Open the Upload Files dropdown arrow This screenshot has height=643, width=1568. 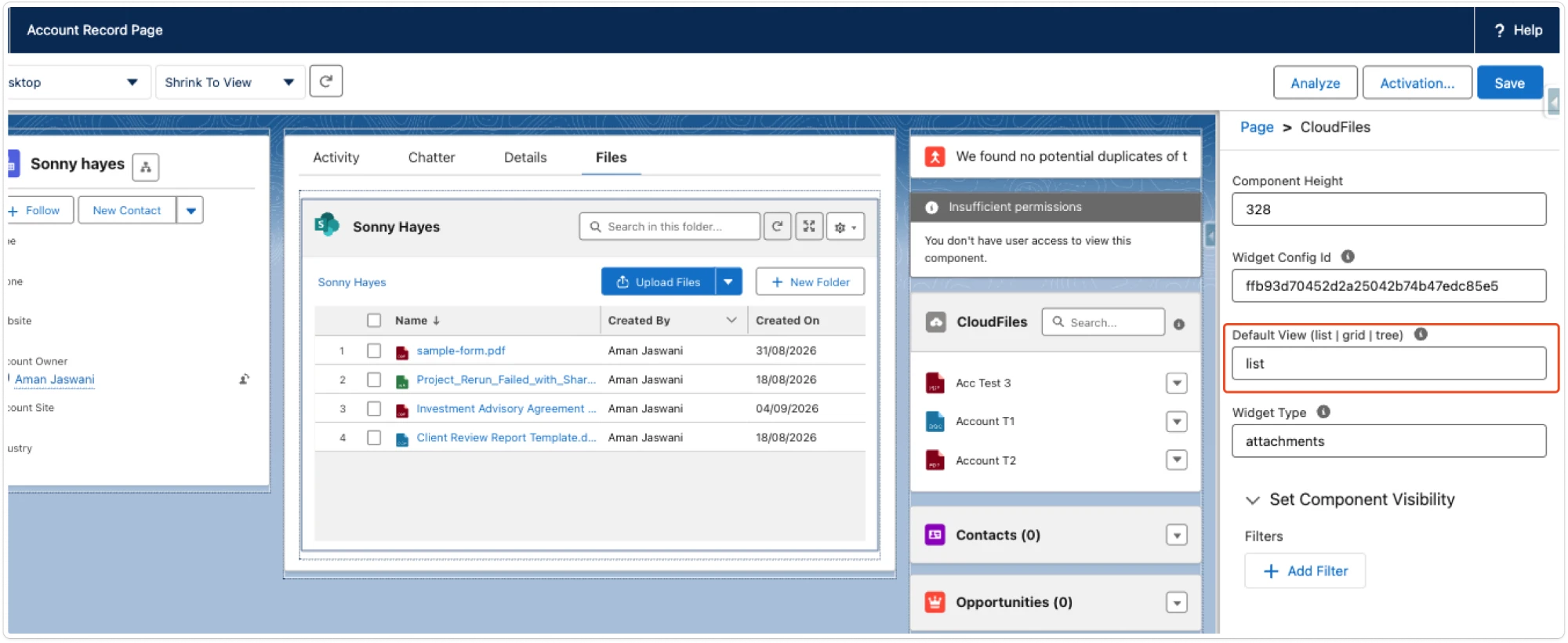click(x=728, y=282)
